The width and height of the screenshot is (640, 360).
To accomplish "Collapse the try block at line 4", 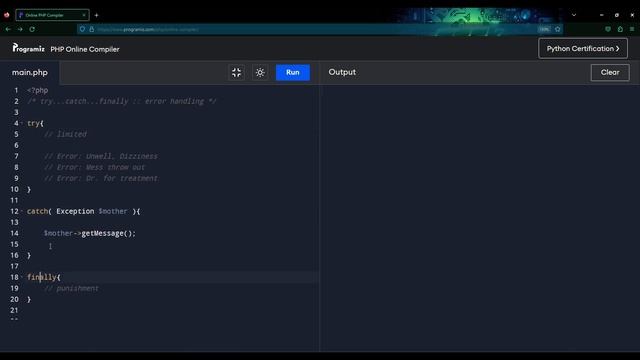I will point(22,123).
